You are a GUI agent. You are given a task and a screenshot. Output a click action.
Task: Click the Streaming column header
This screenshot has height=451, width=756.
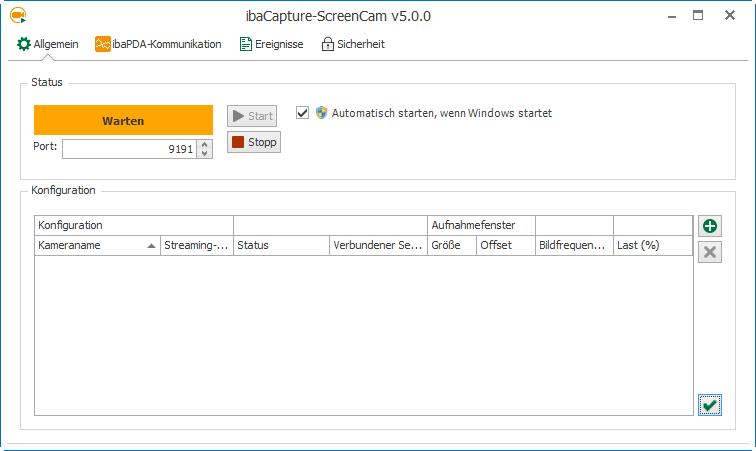[x=197, y=246]
